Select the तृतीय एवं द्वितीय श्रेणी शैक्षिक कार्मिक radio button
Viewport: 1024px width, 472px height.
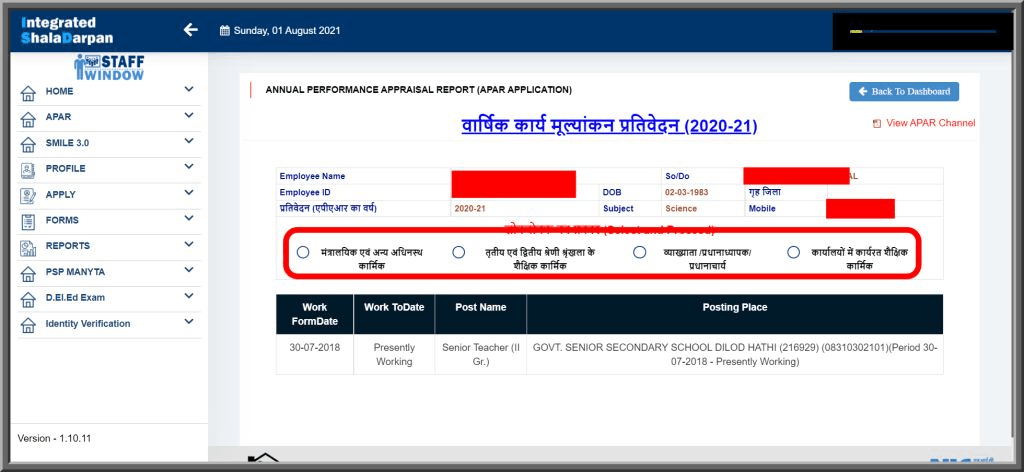click(458, 252)
